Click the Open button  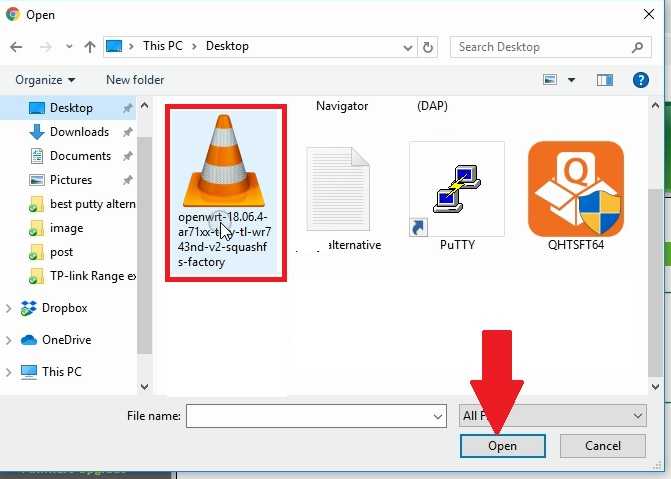click(x=502, y=446)
